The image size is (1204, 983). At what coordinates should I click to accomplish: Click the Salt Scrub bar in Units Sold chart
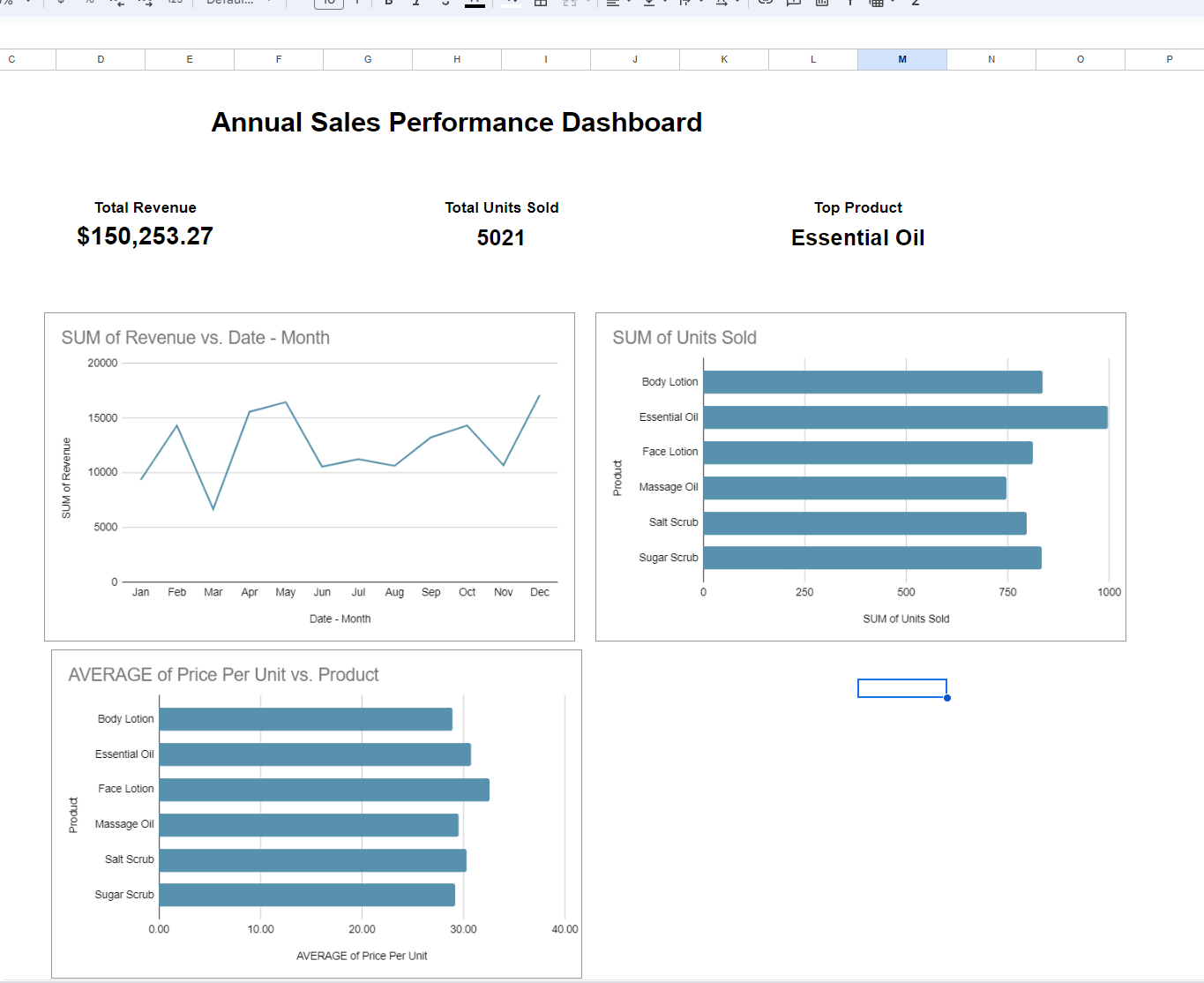(864, 523)
